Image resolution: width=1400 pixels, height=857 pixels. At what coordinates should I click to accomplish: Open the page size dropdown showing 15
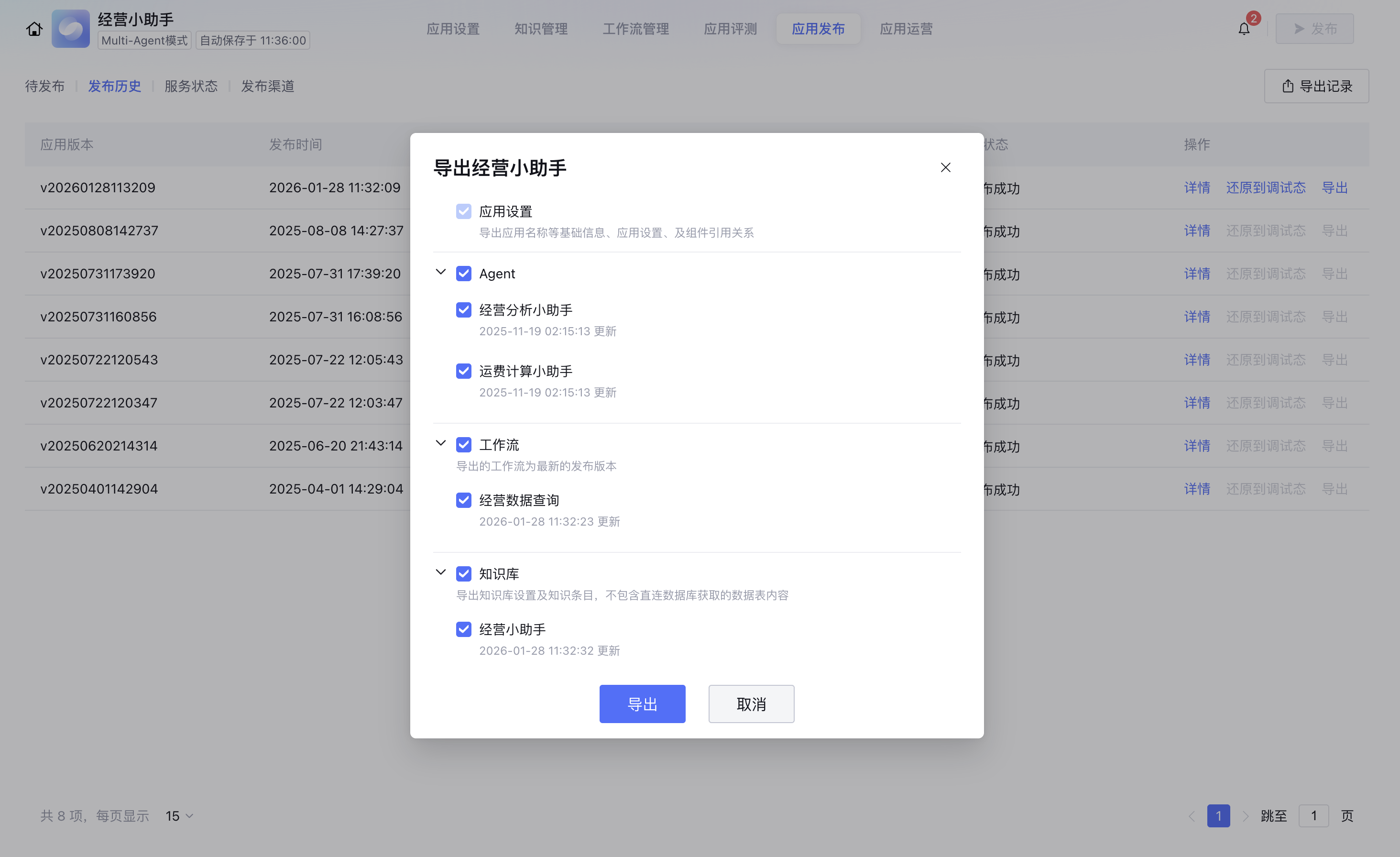pos(180,816)
